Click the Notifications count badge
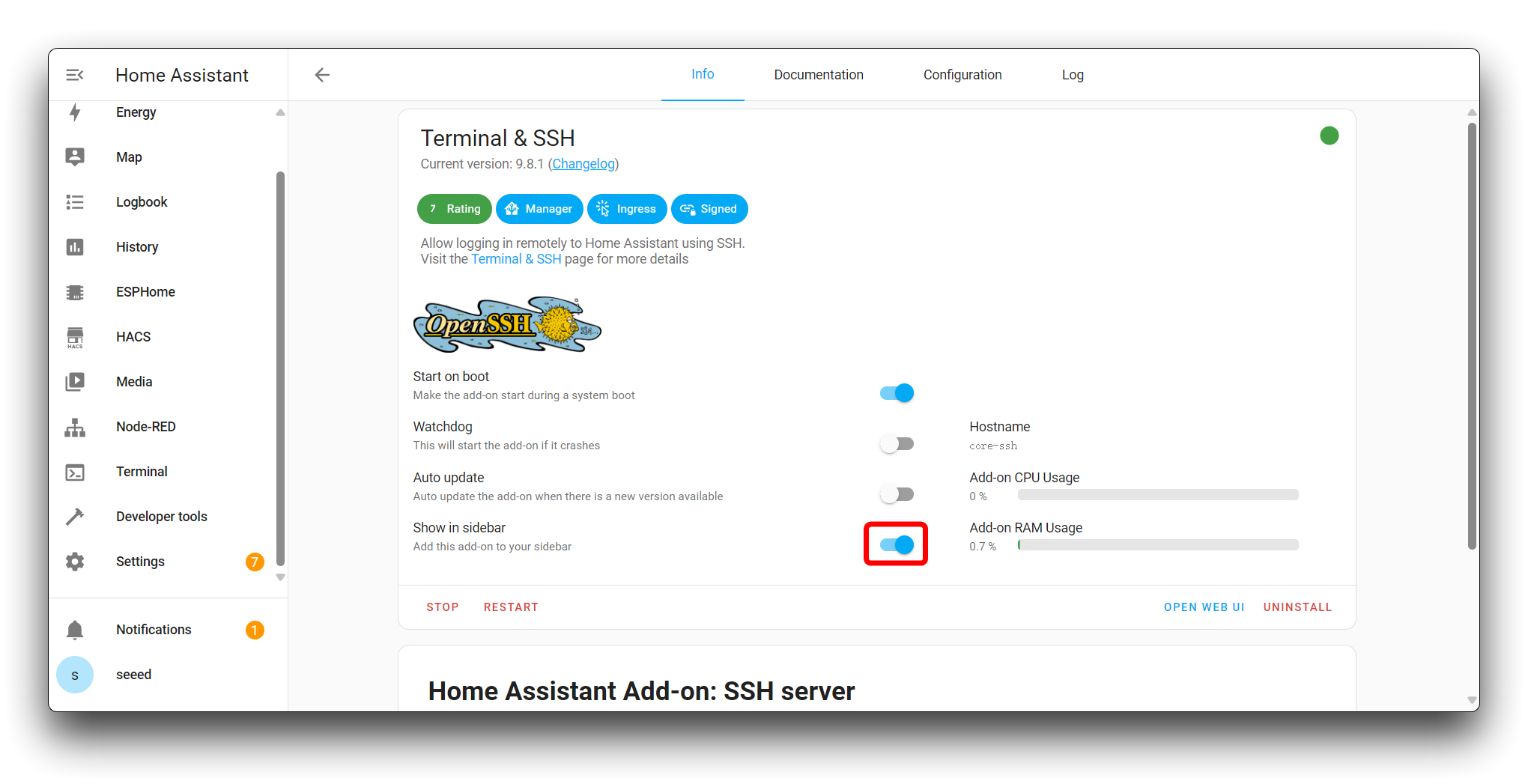This screenshot has height=784, width=1528. pos(255,630)
